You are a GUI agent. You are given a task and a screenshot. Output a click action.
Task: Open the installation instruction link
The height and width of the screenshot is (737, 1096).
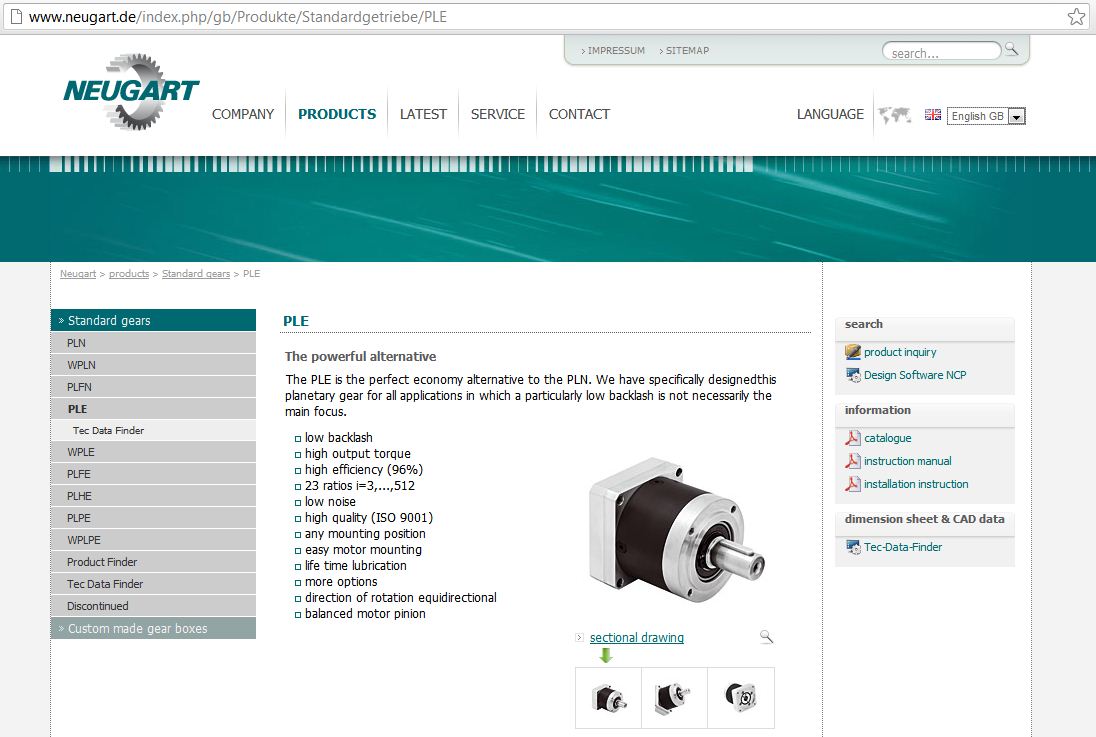916,484
